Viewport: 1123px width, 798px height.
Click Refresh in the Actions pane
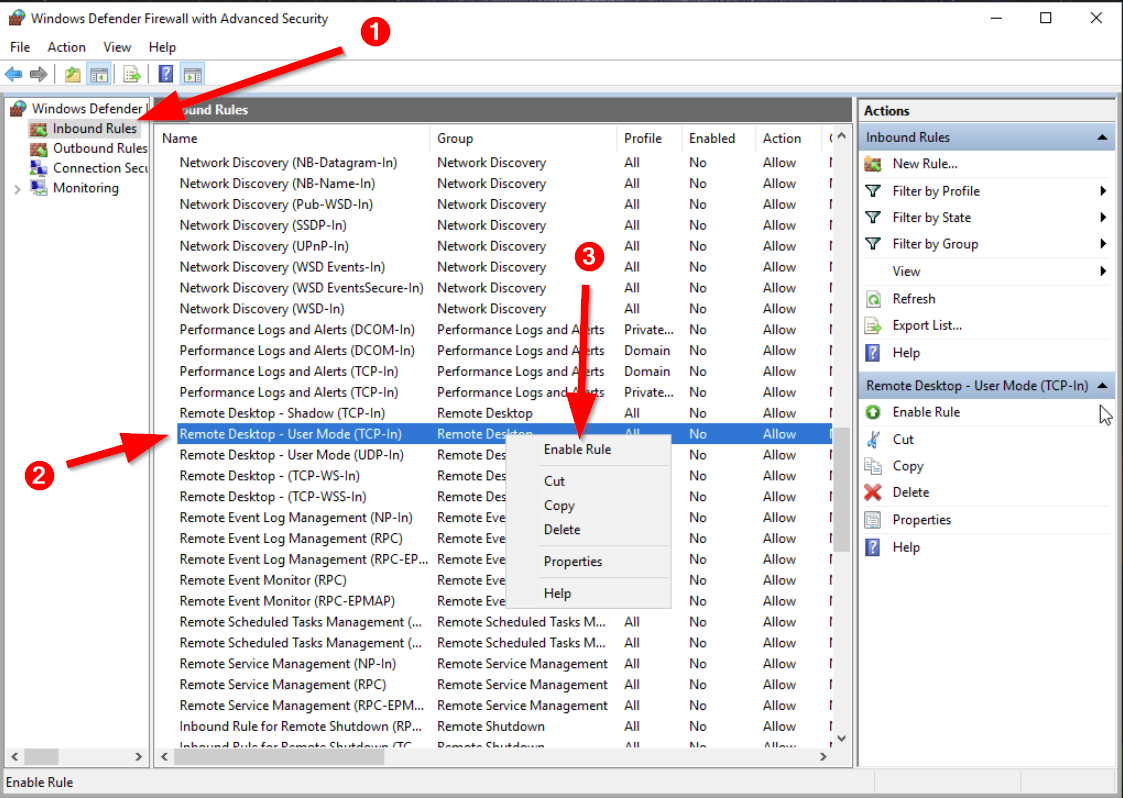click(x=913, y=299)
